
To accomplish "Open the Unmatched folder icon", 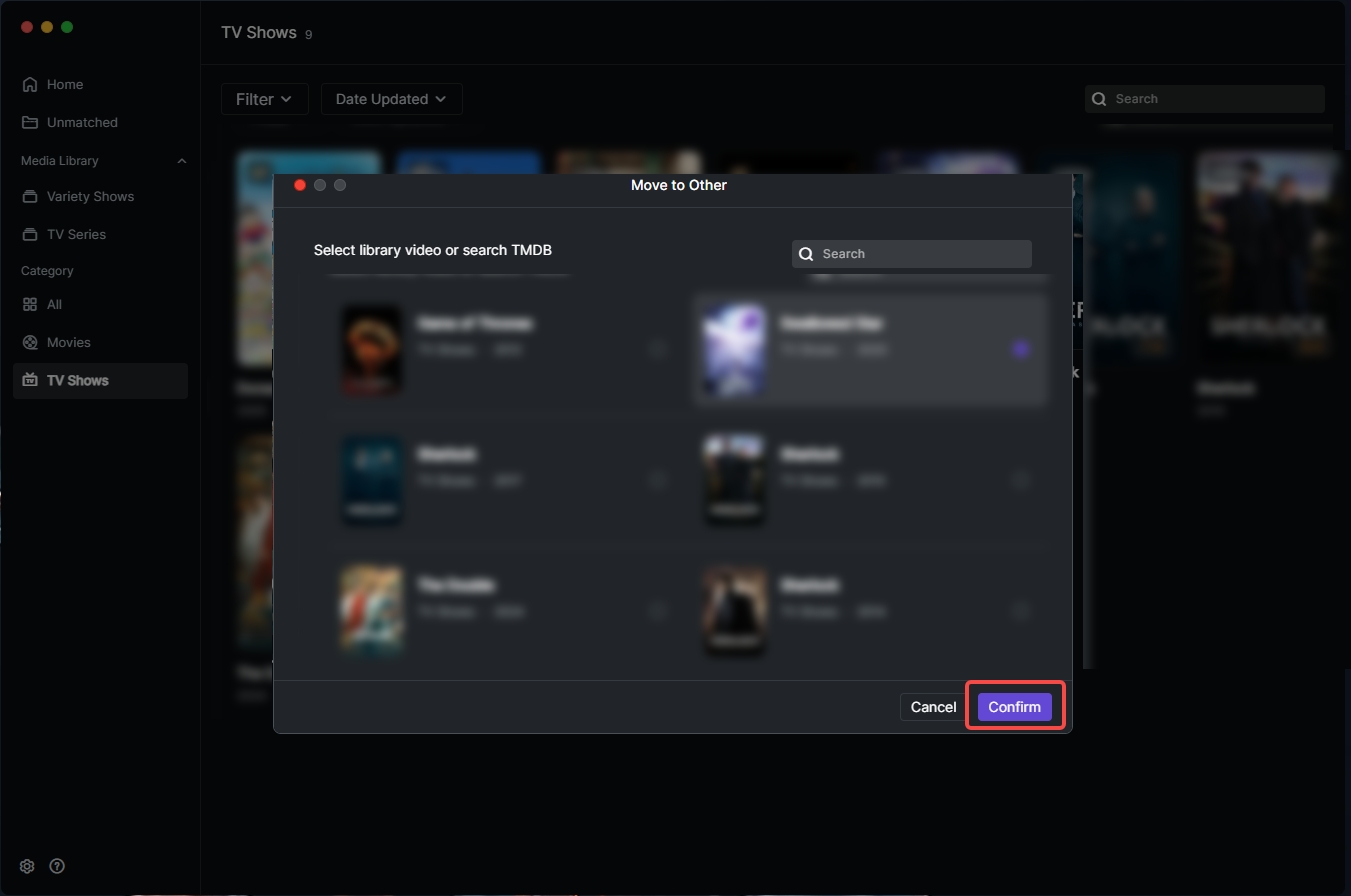I will click(x=30, y=123).
